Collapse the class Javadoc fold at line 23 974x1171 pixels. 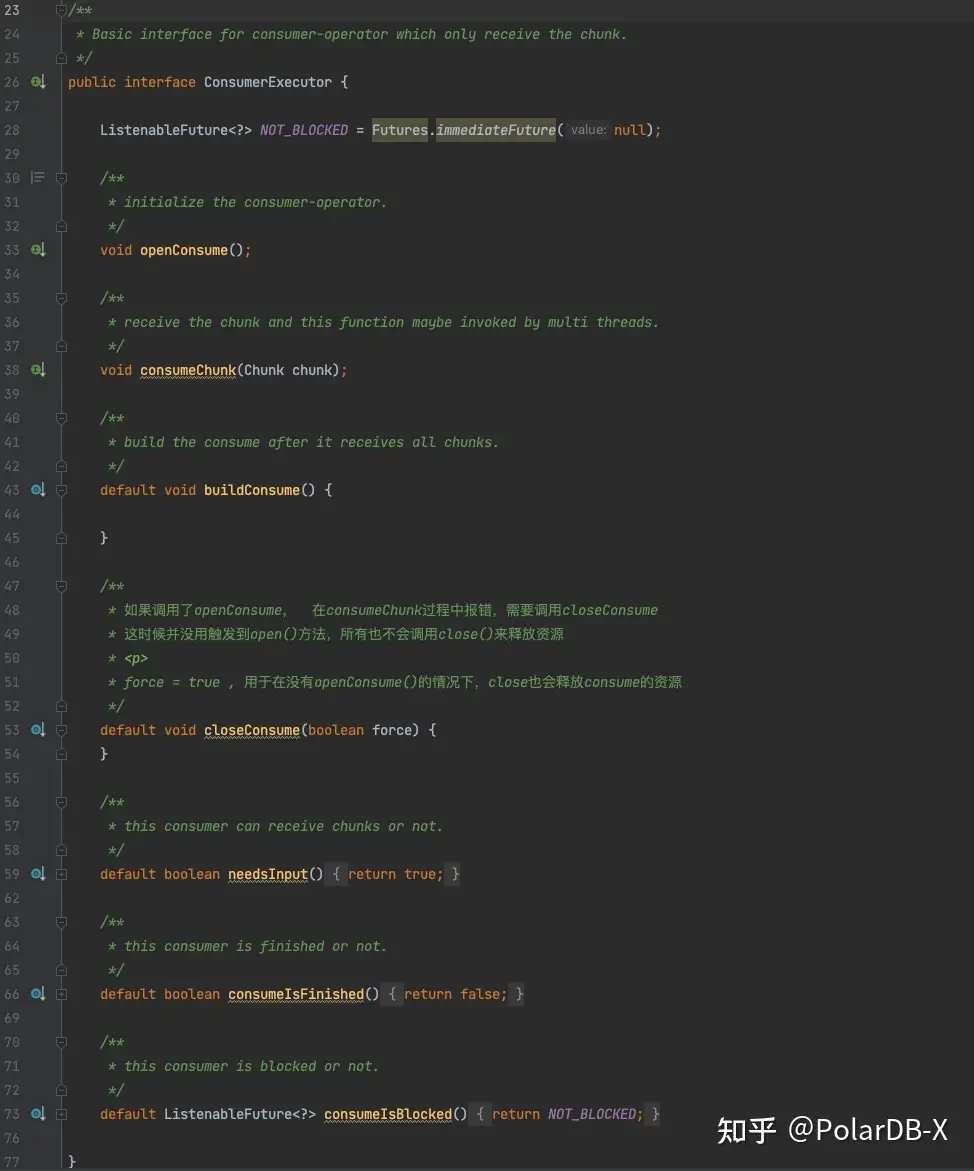tap(62, 10)
